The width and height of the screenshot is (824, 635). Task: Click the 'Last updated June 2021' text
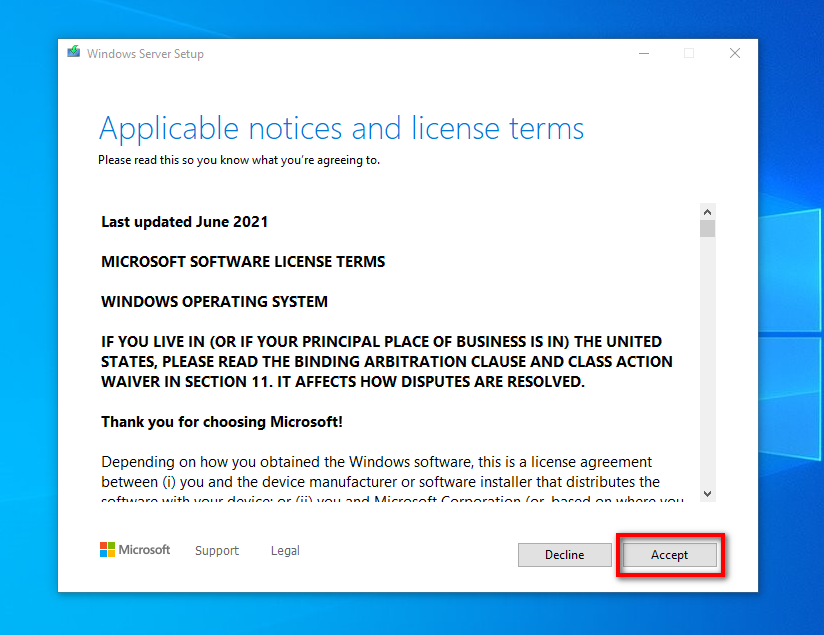pyautogui.click(x=184, y=222)
